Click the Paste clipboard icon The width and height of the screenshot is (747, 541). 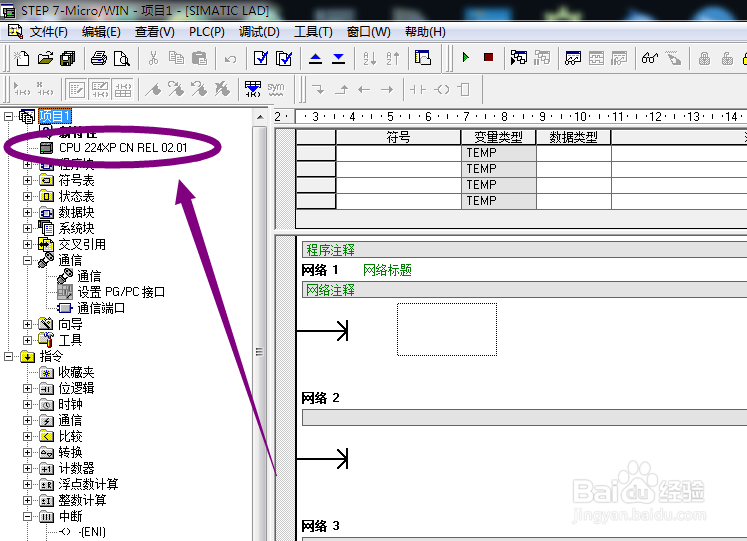[x=199, y=59]
